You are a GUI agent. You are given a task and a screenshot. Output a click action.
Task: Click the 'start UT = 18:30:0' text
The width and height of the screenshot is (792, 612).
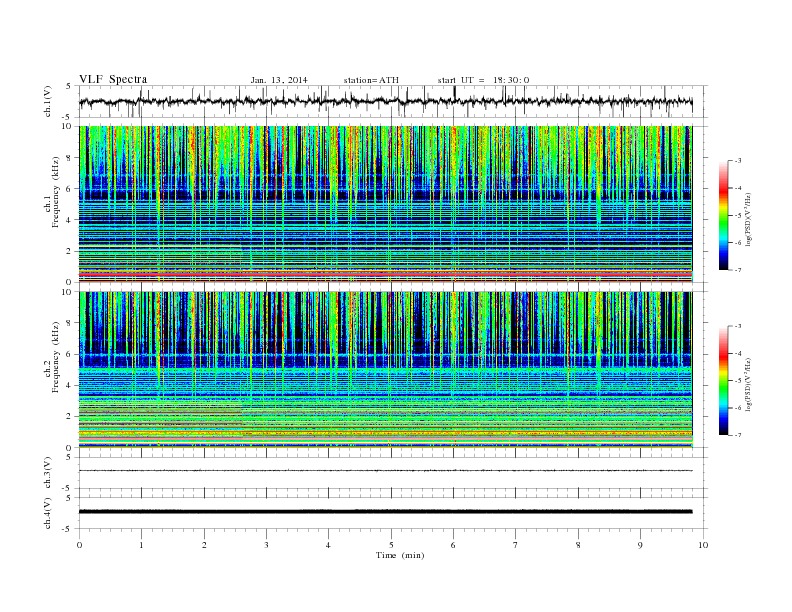tap(483, 80)
